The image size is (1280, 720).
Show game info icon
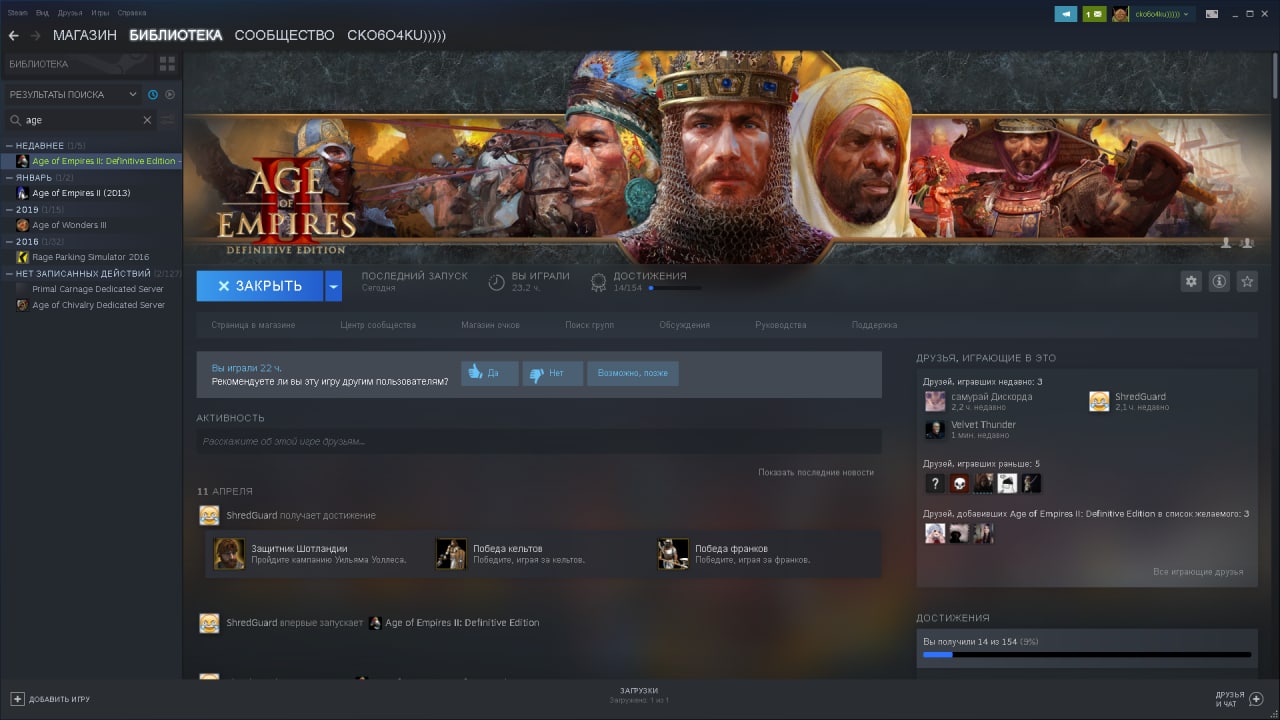1219,282
